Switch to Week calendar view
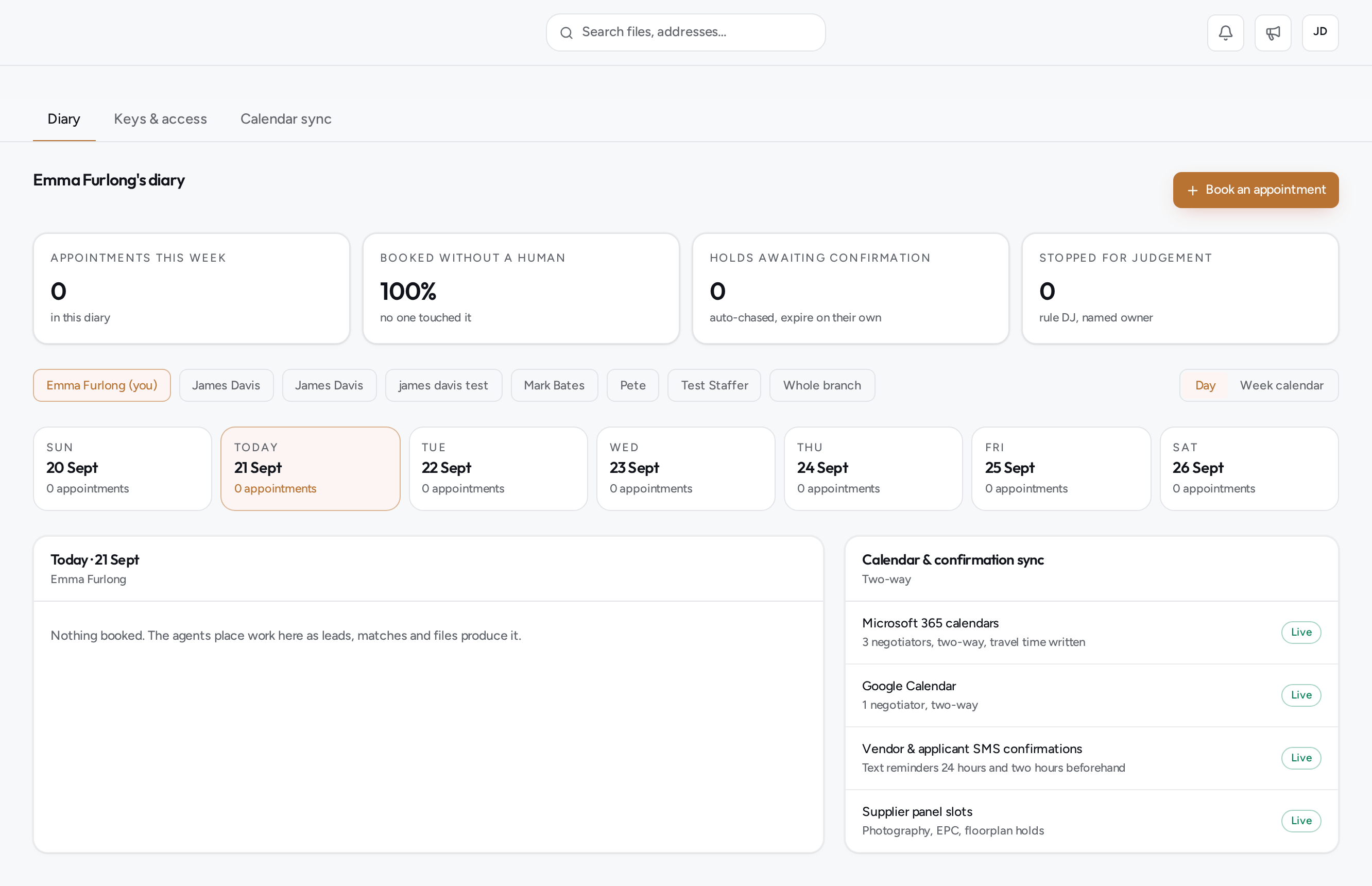Screen dimensions: 1372x886 [1282, 385]
